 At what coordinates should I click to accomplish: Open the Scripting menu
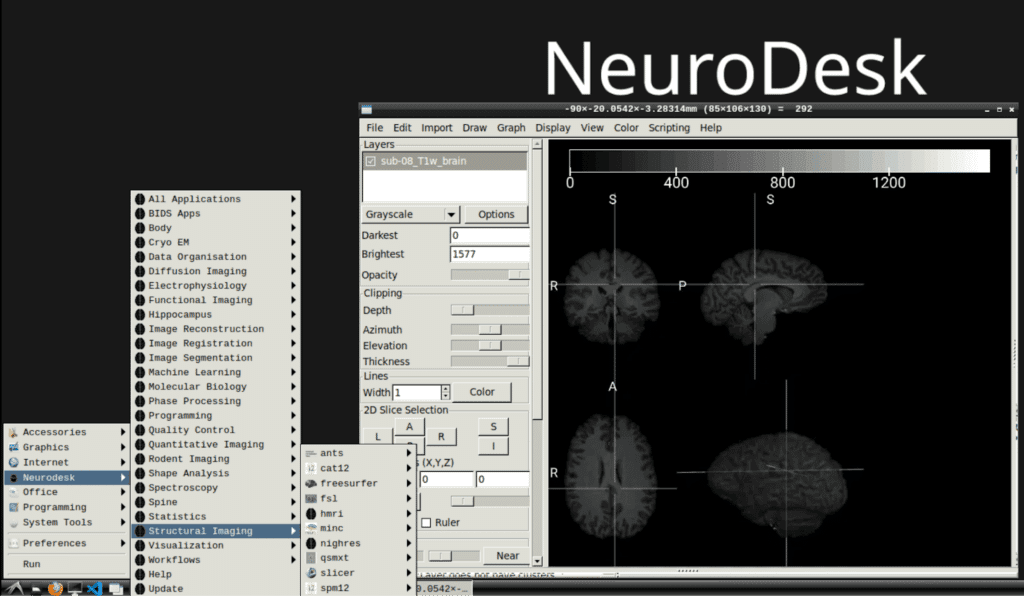[669, 128]
